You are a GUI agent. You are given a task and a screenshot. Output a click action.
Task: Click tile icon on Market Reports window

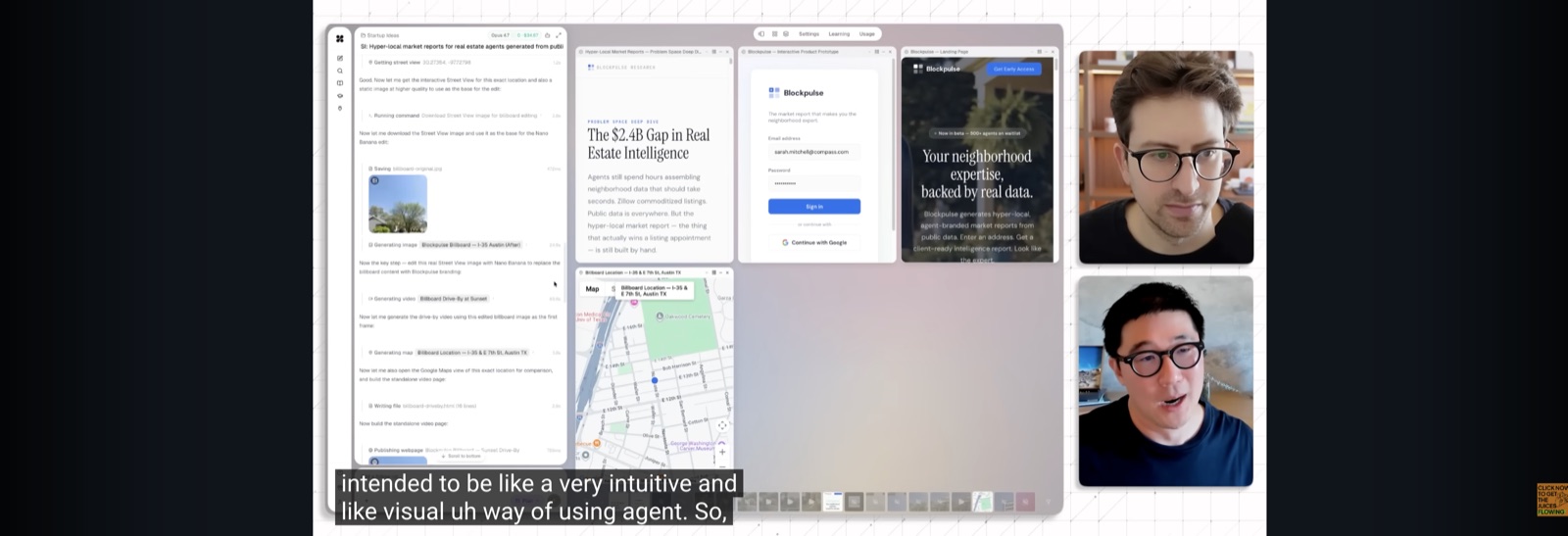click(715, 52)
